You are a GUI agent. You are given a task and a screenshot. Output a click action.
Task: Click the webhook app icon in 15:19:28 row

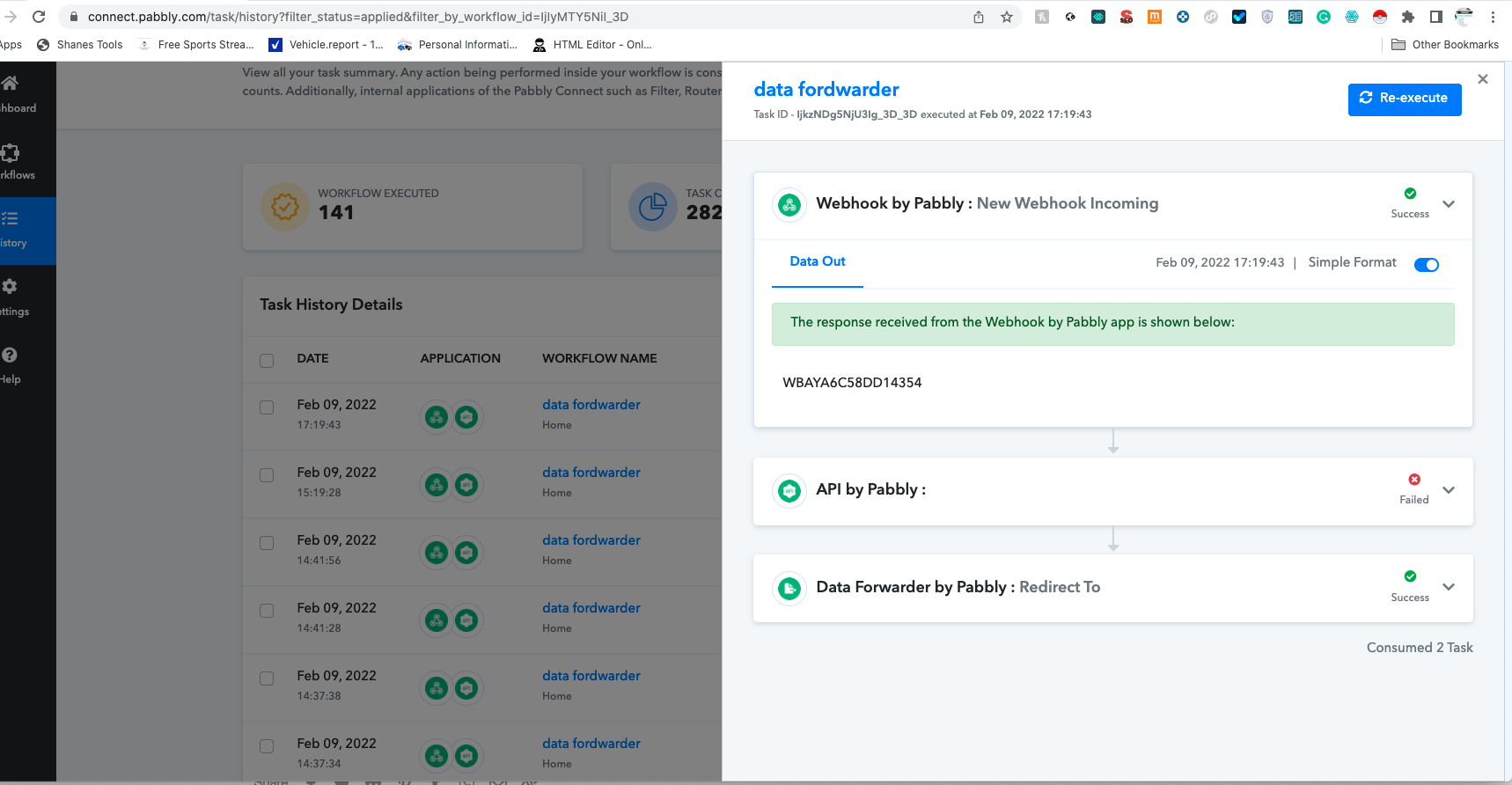point(437,485)
